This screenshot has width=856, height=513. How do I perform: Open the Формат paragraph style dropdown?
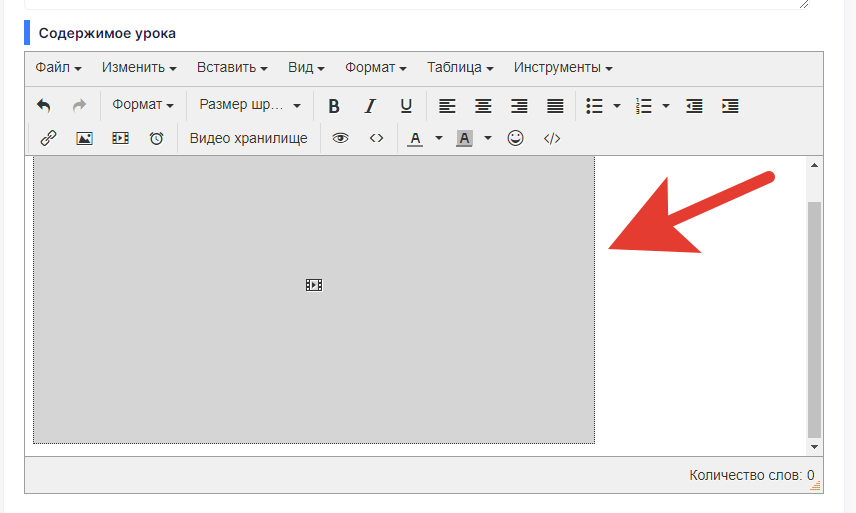(142, 105)
